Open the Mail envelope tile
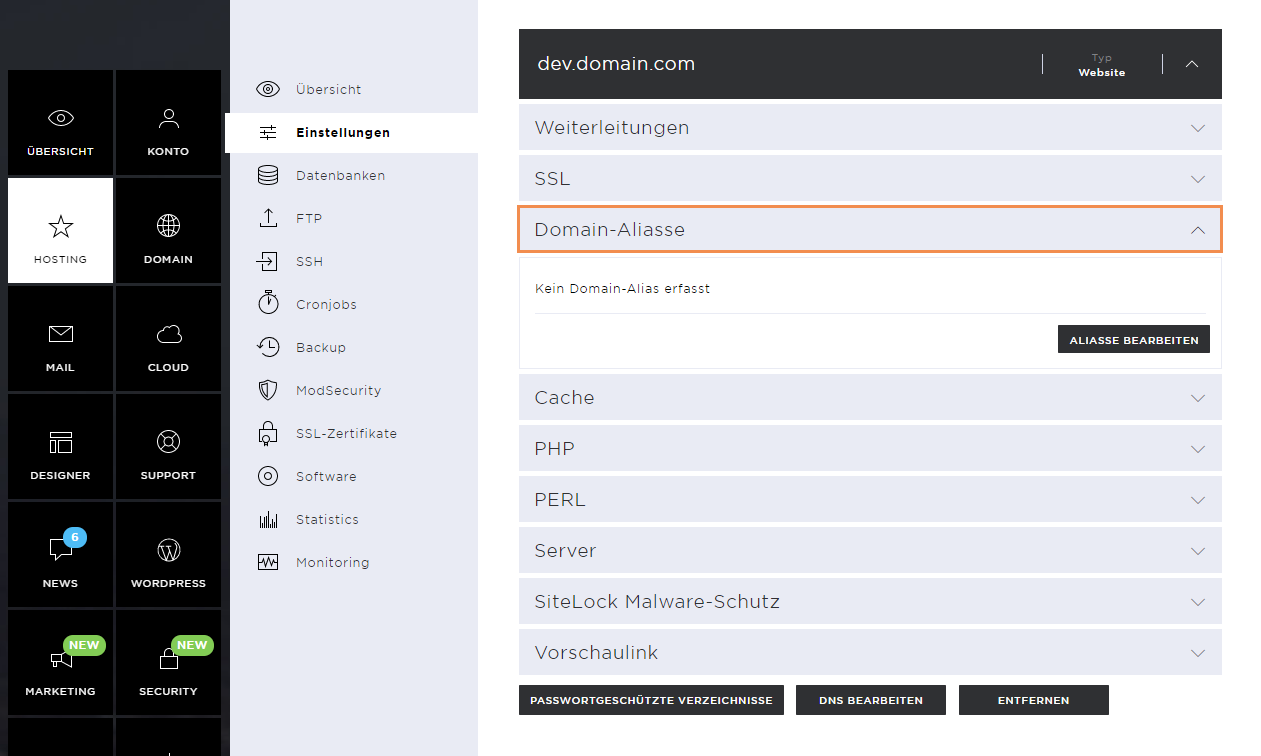This screenshot has width=1261, height=756. (60, 339)
